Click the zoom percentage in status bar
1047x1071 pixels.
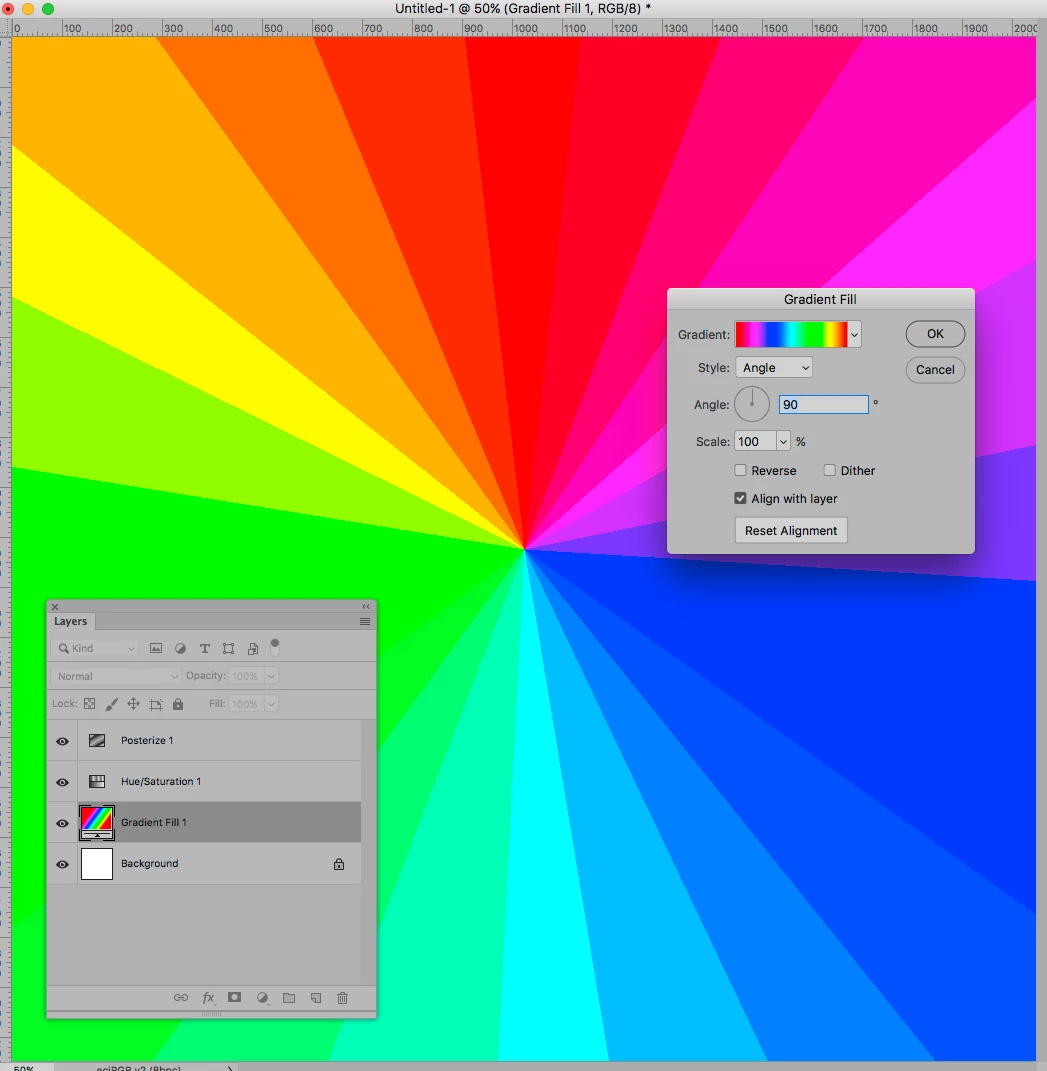click(x=24, y=1068)
